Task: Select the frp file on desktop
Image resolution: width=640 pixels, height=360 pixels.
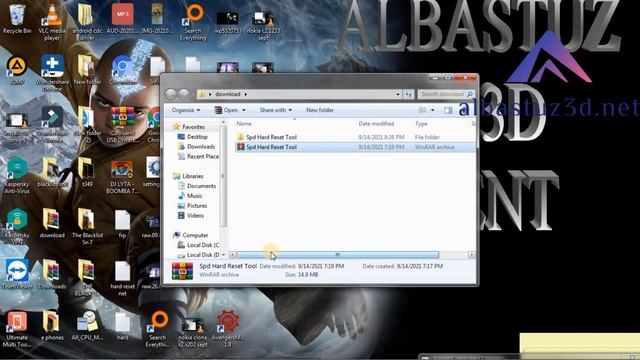Action: [122, 224]
